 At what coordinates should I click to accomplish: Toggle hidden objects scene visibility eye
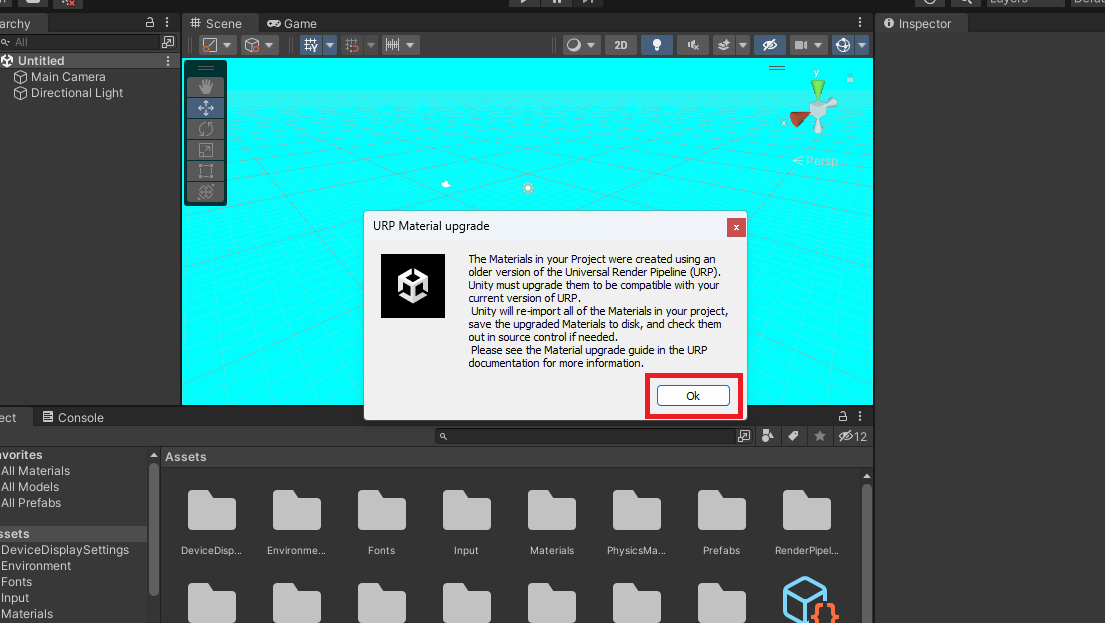pyautogui.click(x=770, y=45)
